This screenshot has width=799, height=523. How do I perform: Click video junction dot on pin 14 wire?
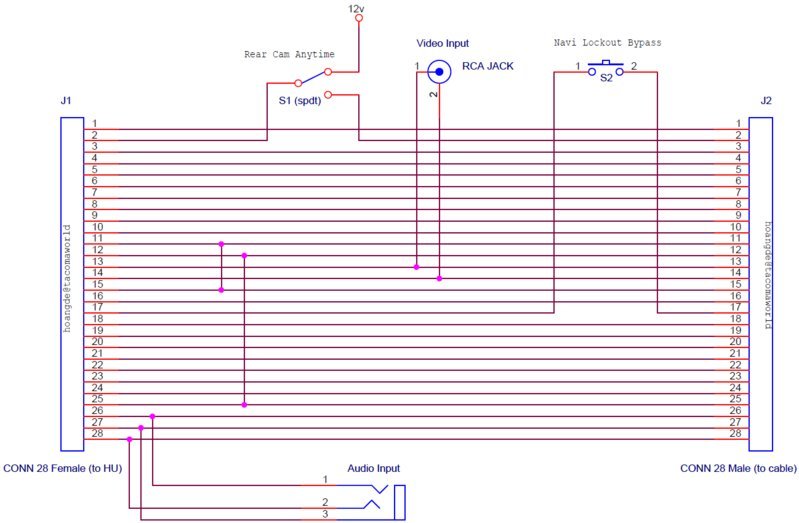439,278
